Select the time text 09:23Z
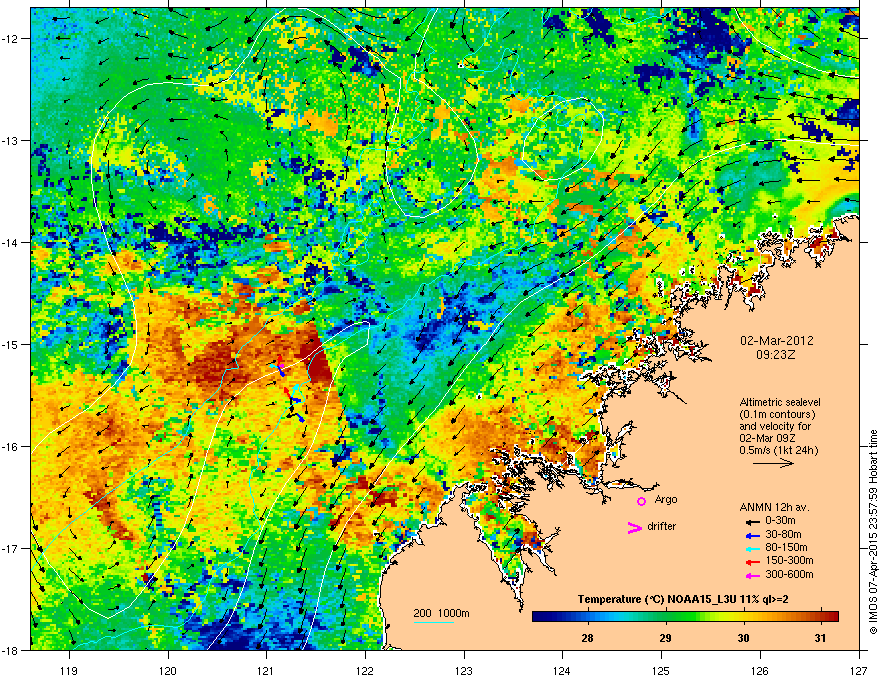880x680 pixels. (776, 355)
